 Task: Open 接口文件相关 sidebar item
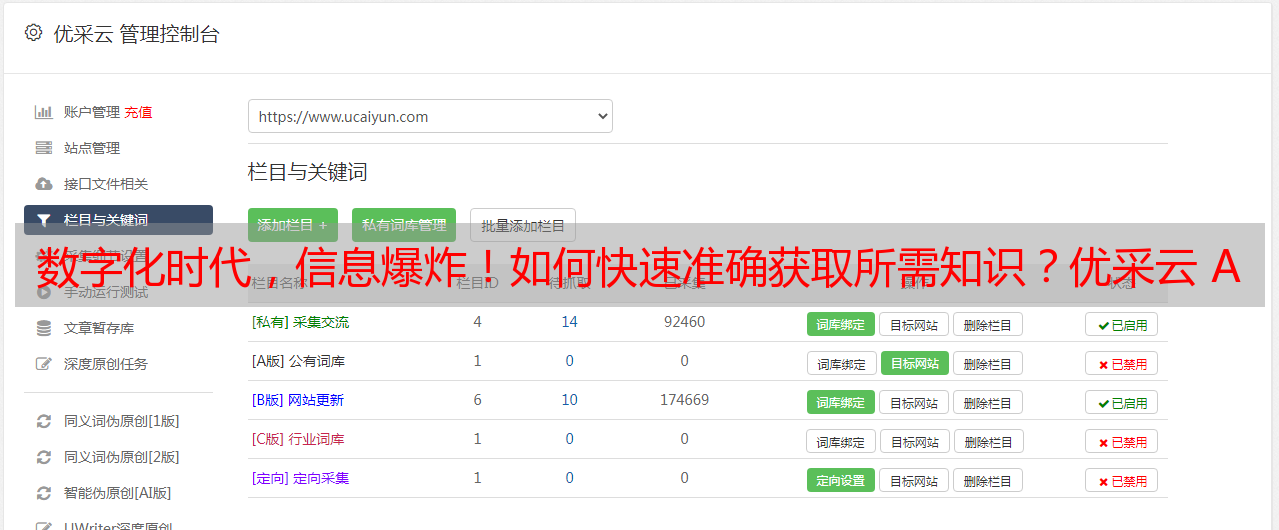[106, 184]
